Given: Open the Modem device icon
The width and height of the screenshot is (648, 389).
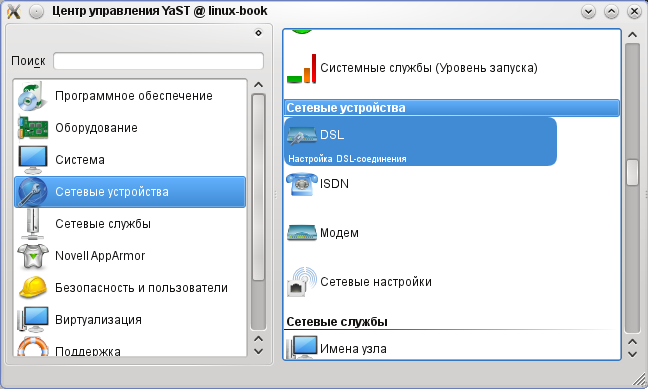Looking at the screenshot, I should 302,233.
